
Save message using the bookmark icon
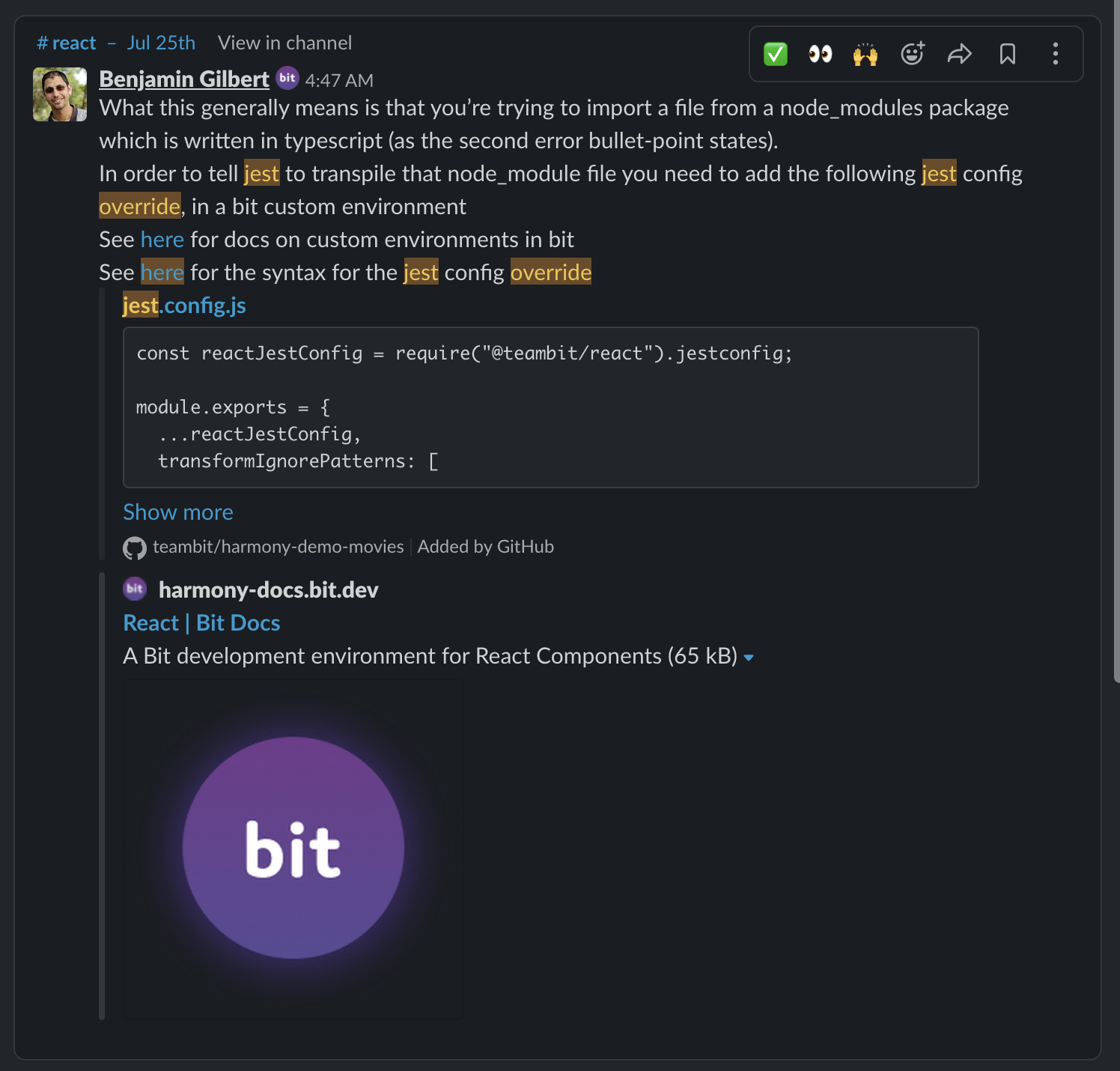click(x=1008, y=53)
